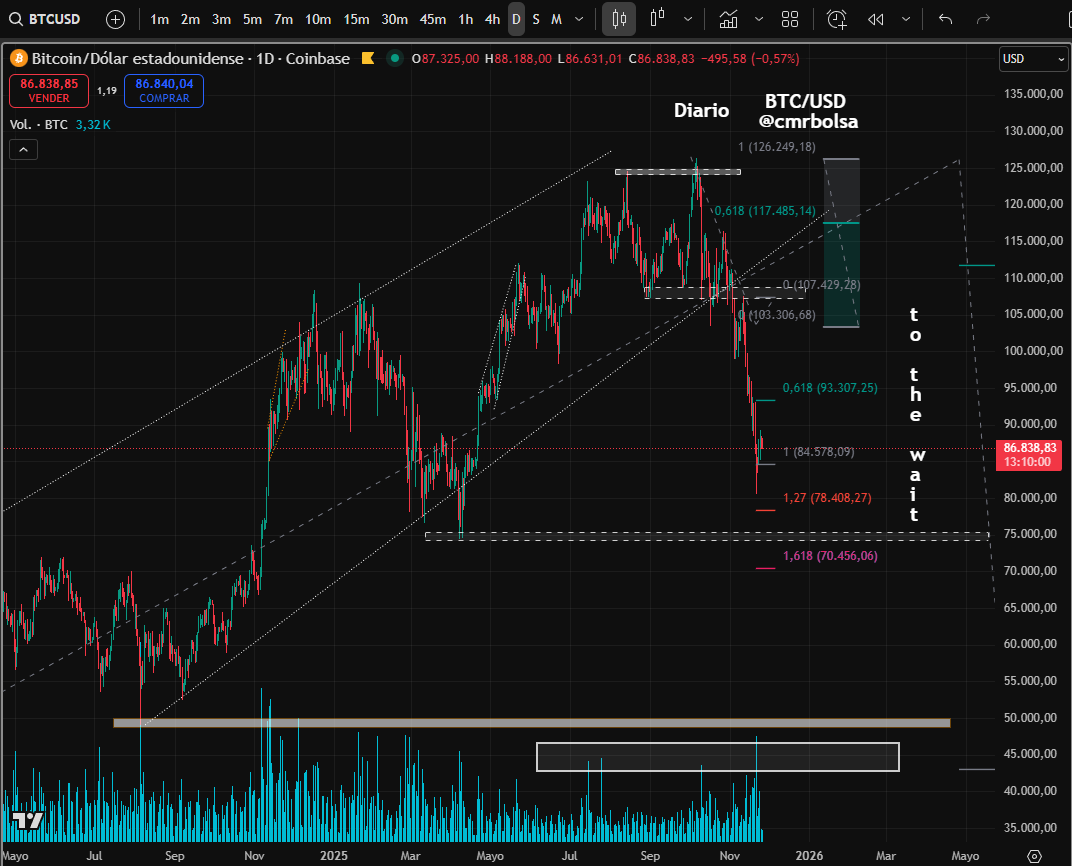Switch to the 15m timeframe
Image resolution: width=1072 pixels, height=866 pixels.
[x=356, y=19]
